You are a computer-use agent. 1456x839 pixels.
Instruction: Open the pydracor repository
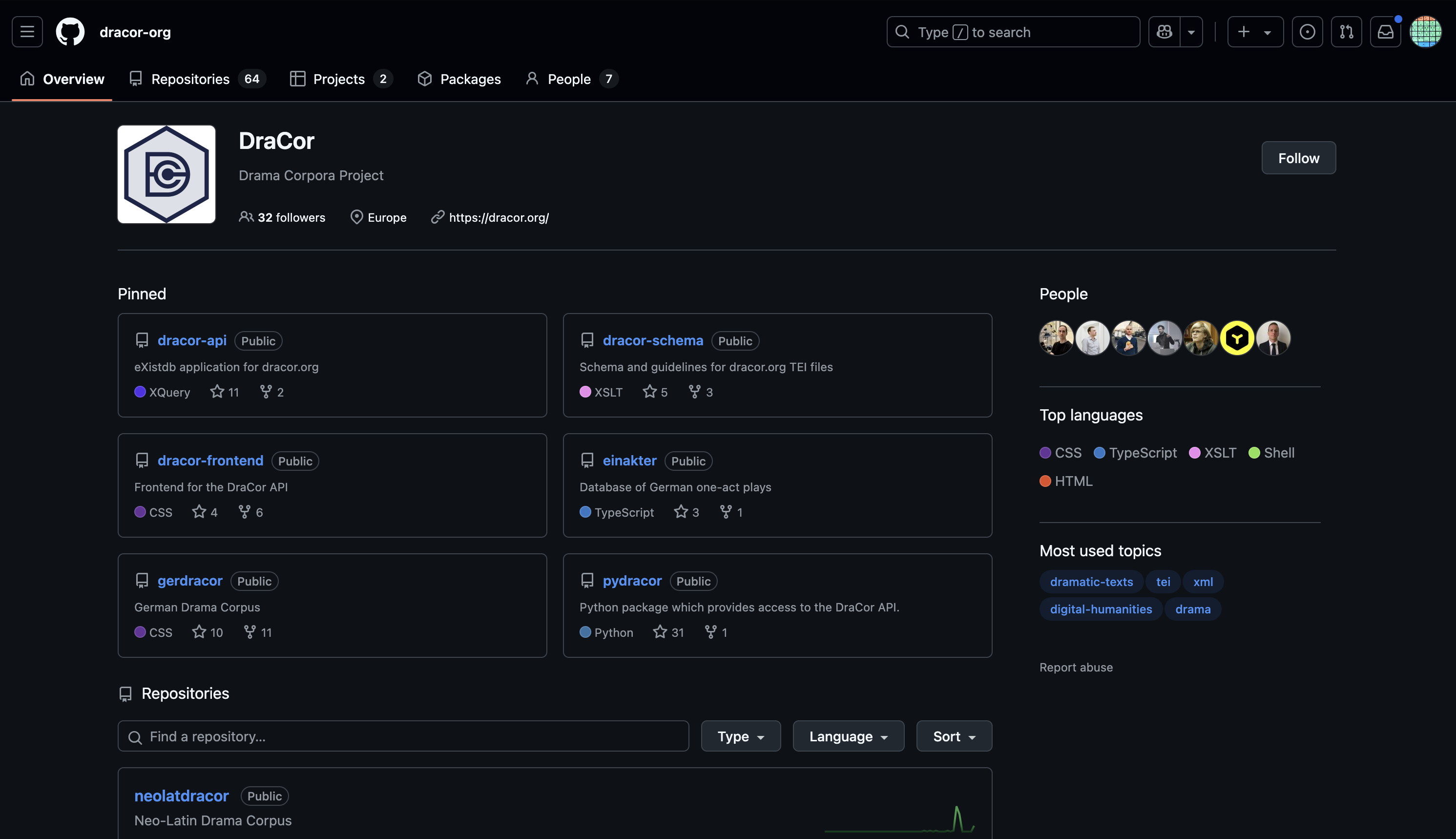[632, 581]
